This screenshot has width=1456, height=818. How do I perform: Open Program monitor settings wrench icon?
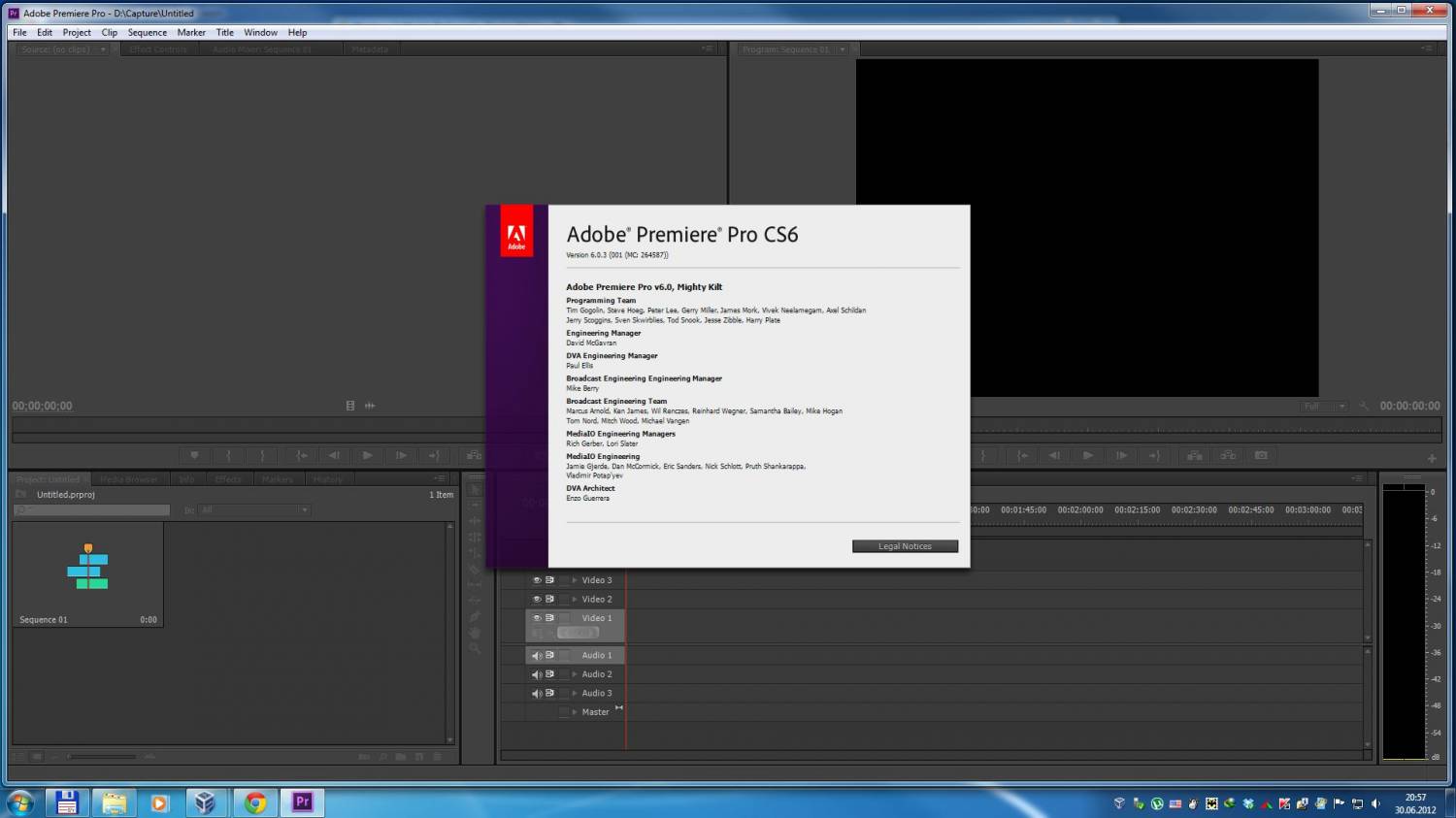(x=1364, y=407)
